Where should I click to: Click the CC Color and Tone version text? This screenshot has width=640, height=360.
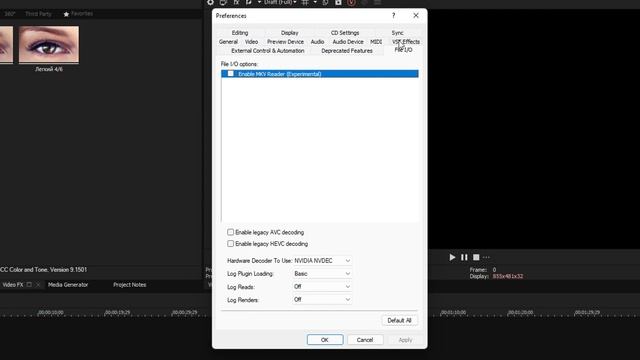pyautogui.click(x=43, y=270)
